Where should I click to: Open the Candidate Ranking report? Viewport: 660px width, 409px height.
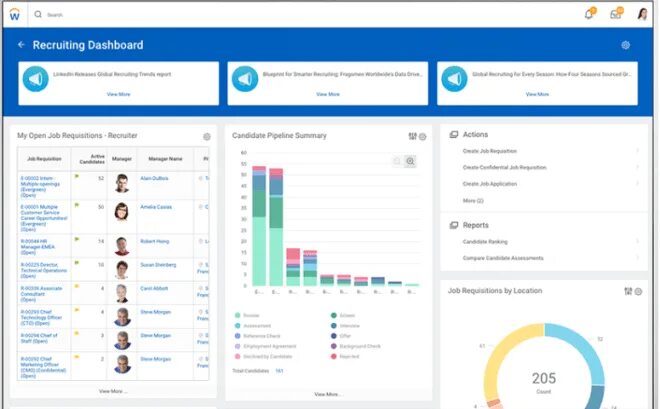click(485, 242)
